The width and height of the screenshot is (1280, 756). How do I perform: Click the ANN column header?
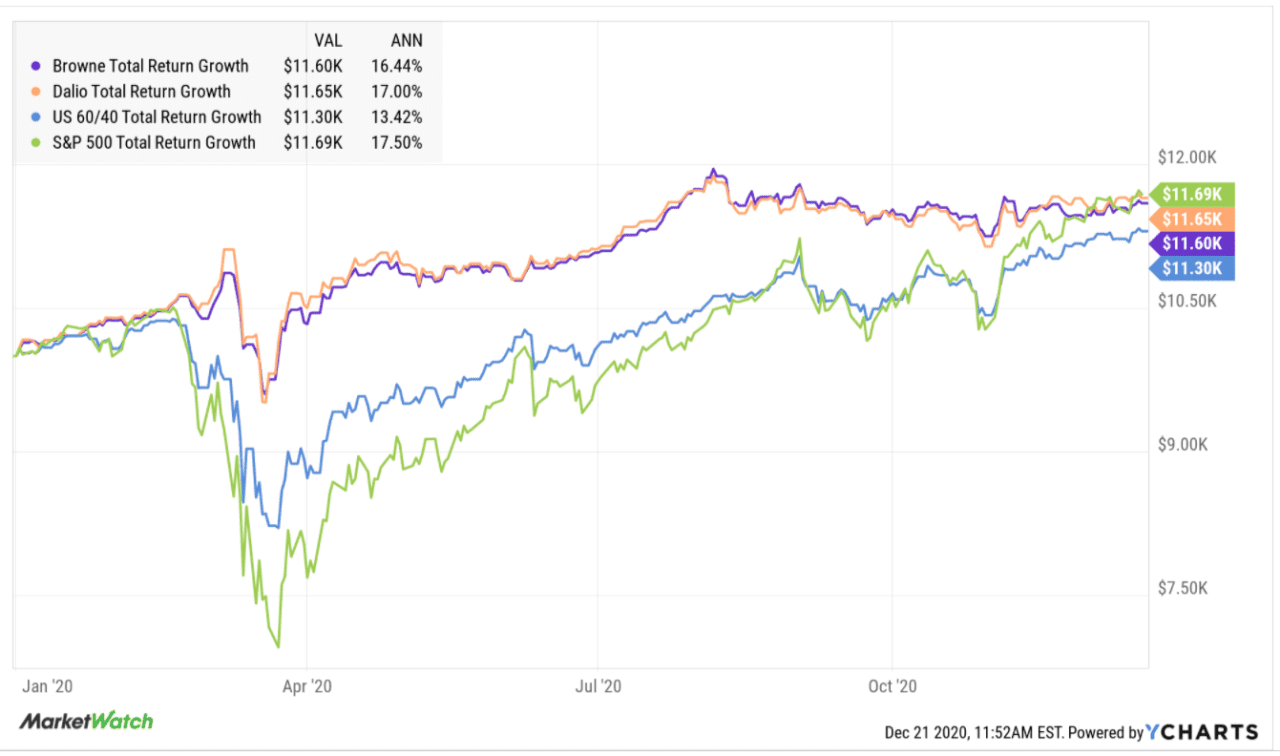[405, 40]
